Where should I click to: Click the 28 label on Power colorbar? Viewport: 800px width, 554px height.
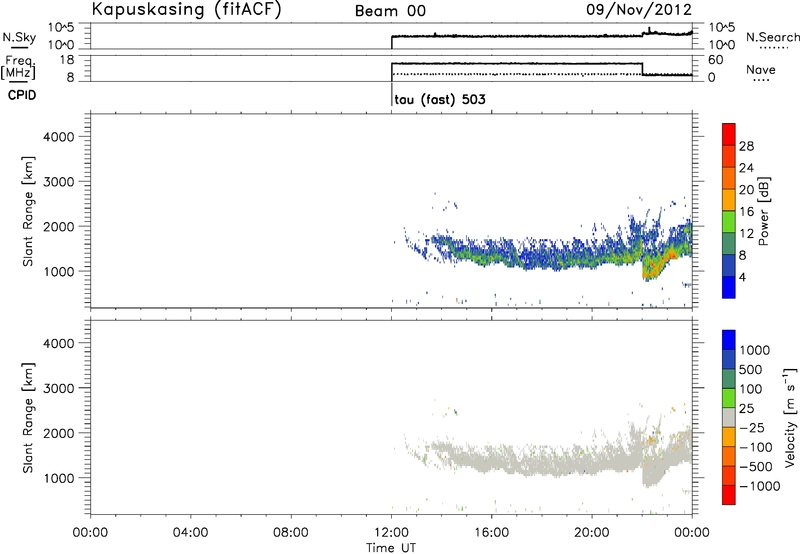(x=746, y=146)
